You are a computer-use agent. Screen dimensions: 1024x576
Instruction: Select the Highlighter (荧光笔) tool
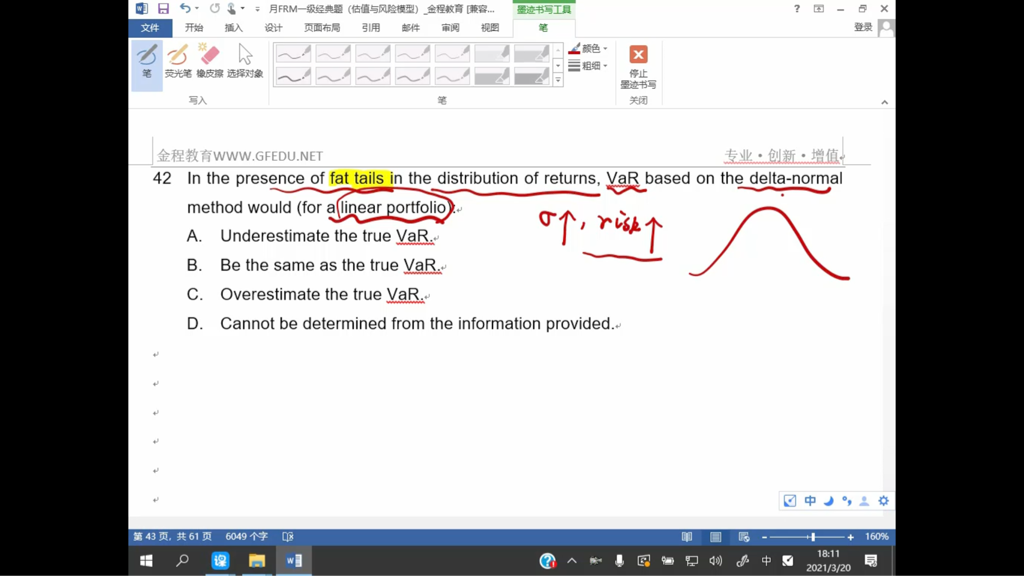(x=178, y=61)
